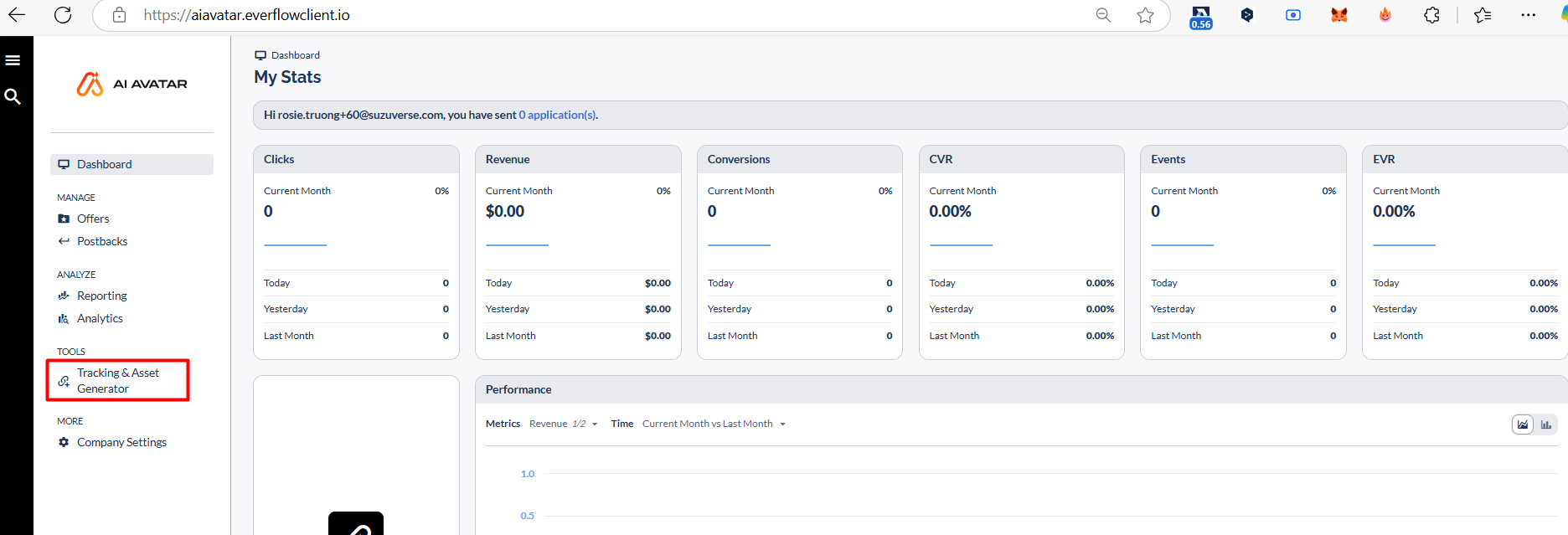Click the CVR card header
Screen dimensions: 1568x535
1022,159
